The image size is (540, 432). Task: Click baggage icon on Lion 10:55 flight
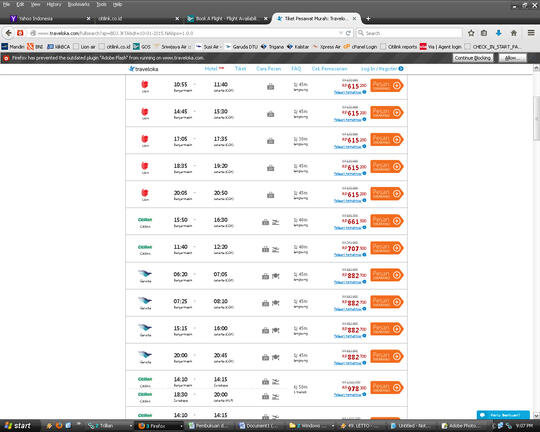coord(271,87)
